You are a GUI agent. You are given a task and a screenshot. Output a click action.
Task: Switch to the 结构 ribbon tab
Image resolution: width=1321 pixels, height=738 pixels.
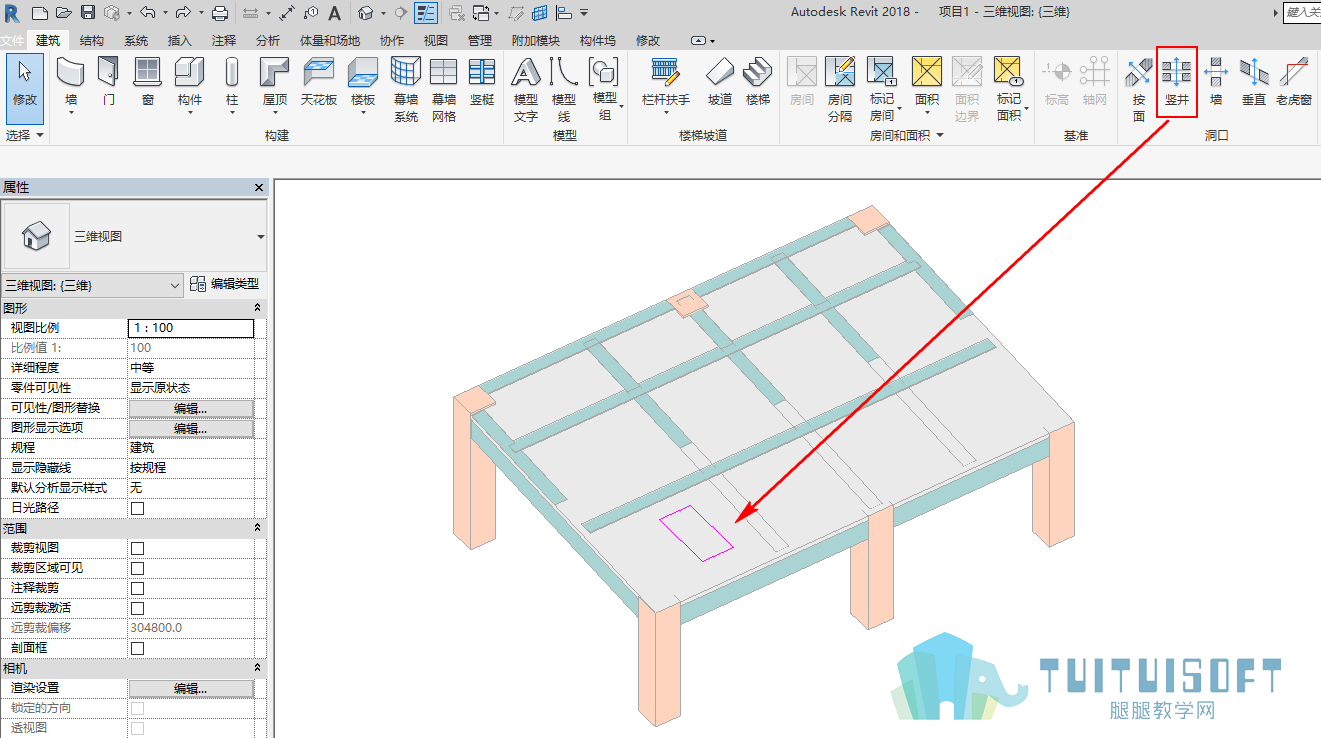[x=91, y=41]
